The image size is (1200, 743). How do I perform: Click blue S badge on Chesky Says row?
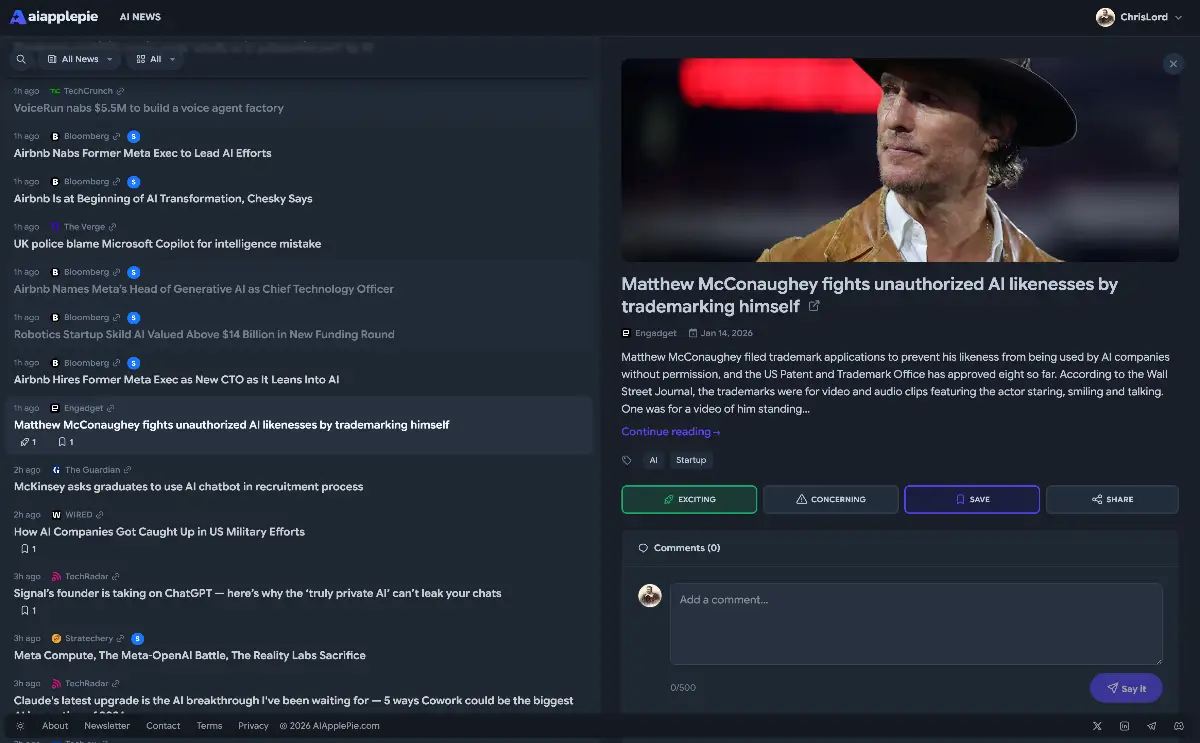134,182
